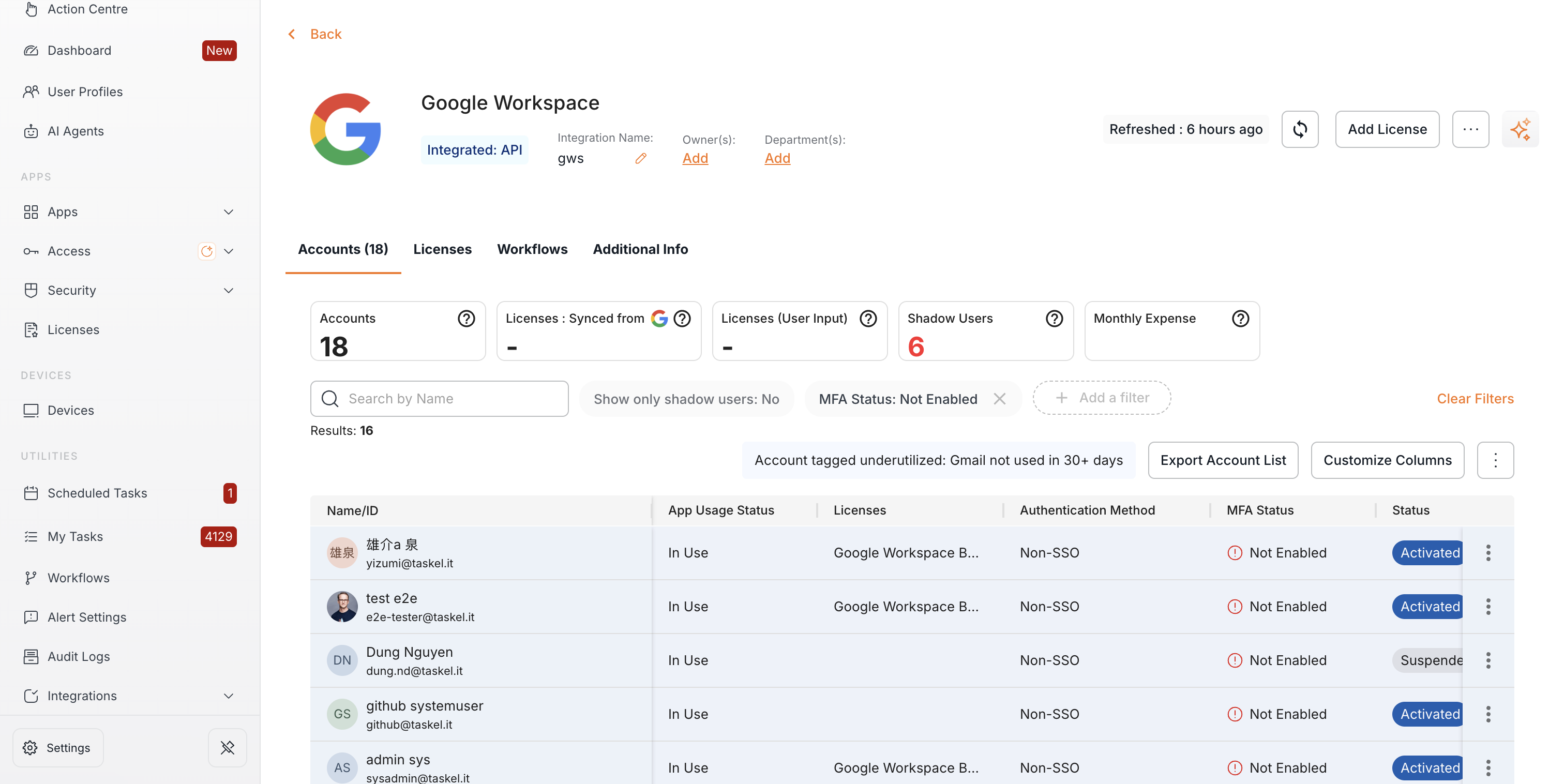Remove the MFA Status: Not Enabled filter

999,399
